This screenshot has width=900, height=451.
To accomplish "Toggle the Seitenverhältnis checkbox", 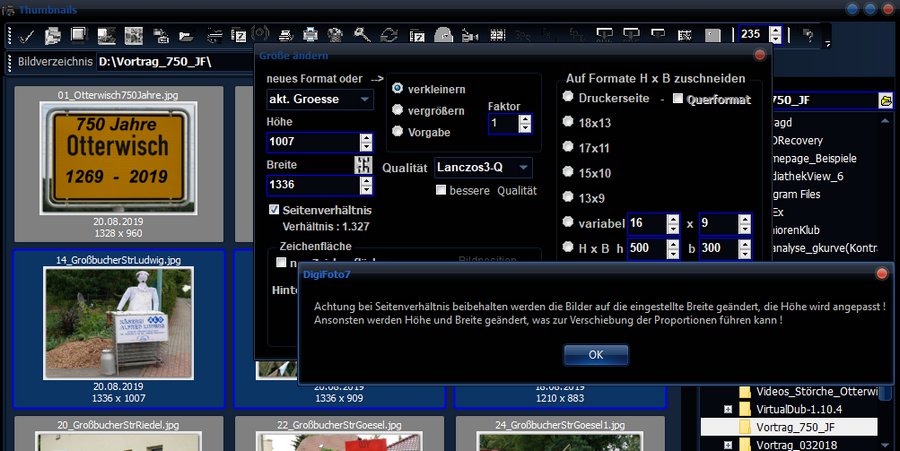I will tap(274, 210).
